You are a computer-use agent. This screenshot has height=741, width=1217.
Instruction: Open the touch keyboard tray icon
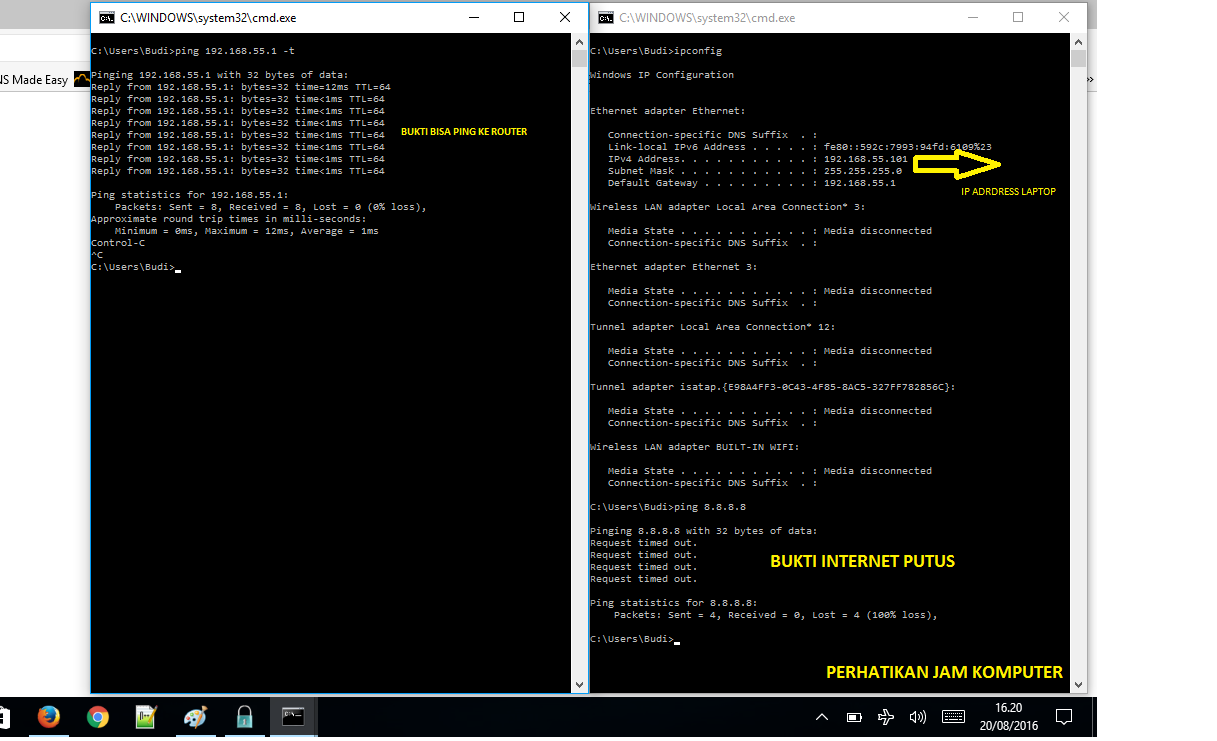[x=953, y=717]
